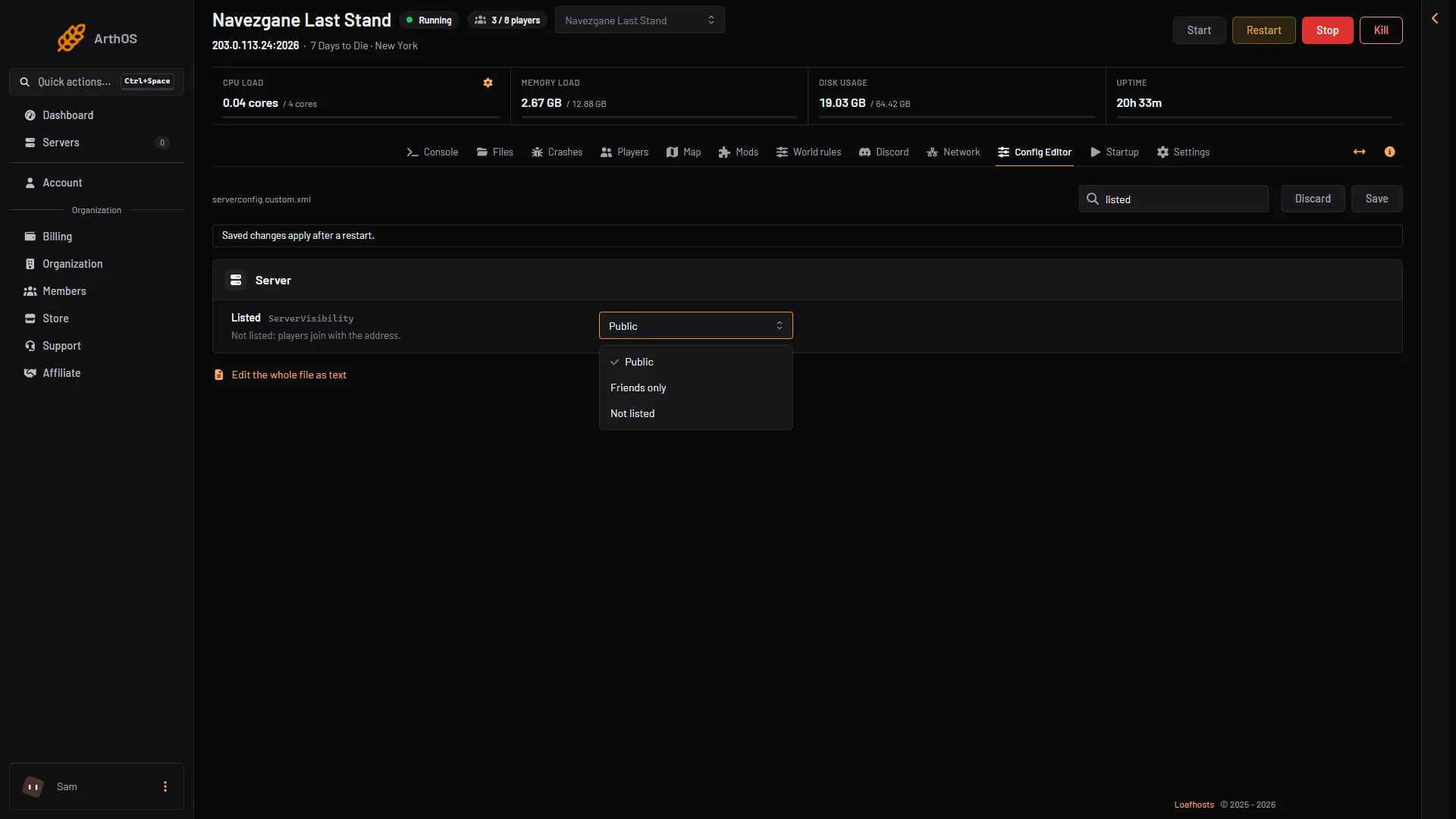Viewport: 1456px width, 819px height.
Task: Collapse the Listed visibility dropdown
Action: tap(695, 325)
